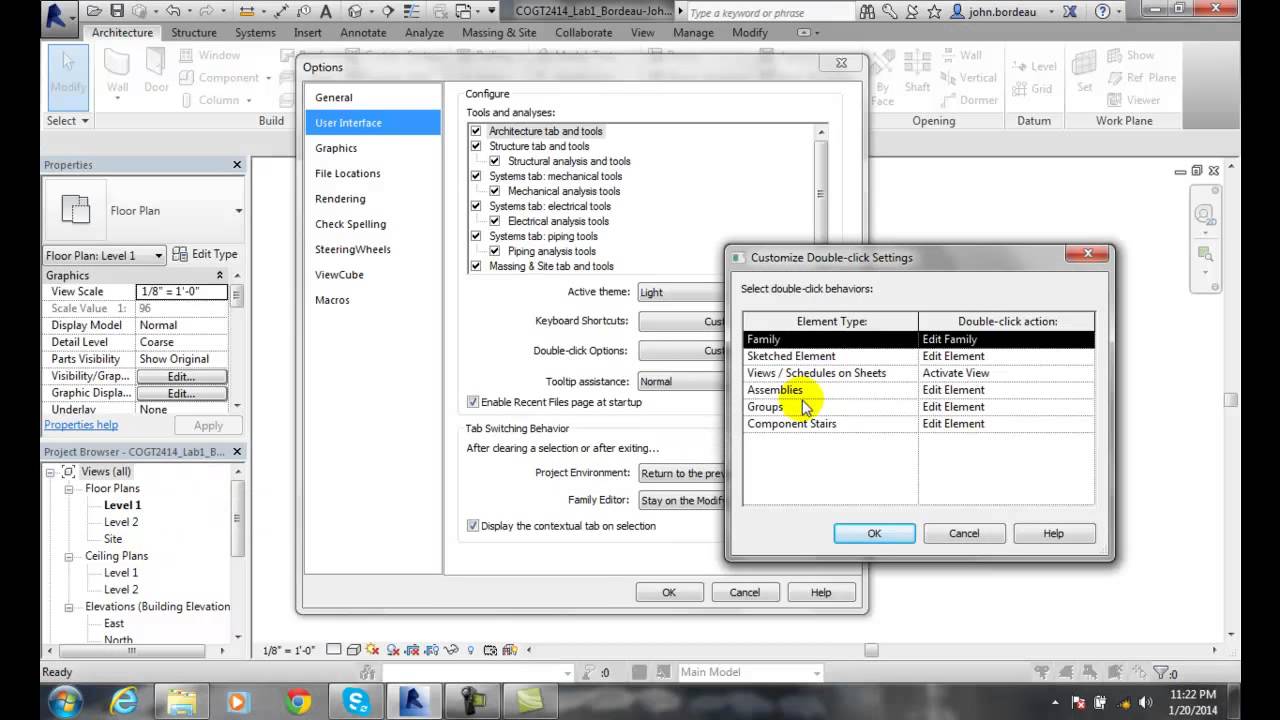The height and width of the screenshot is (720, 1280).
Task: Open the Floor Plan: Level 1 dropdown
Action: click(x=104, y=255)
